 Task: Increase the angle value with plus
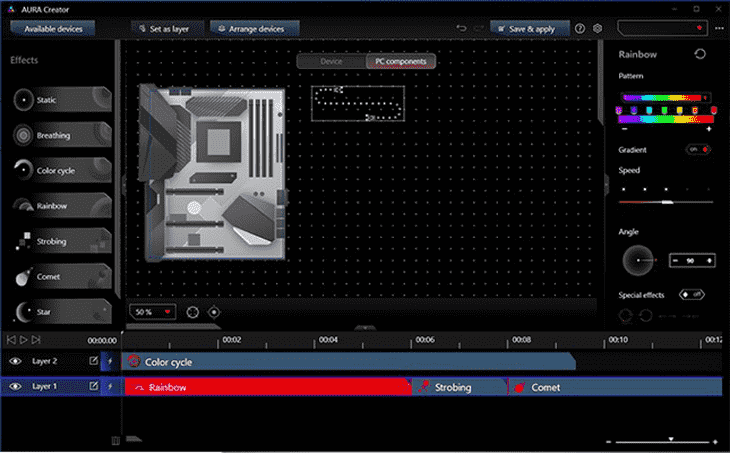pos(709,261)
